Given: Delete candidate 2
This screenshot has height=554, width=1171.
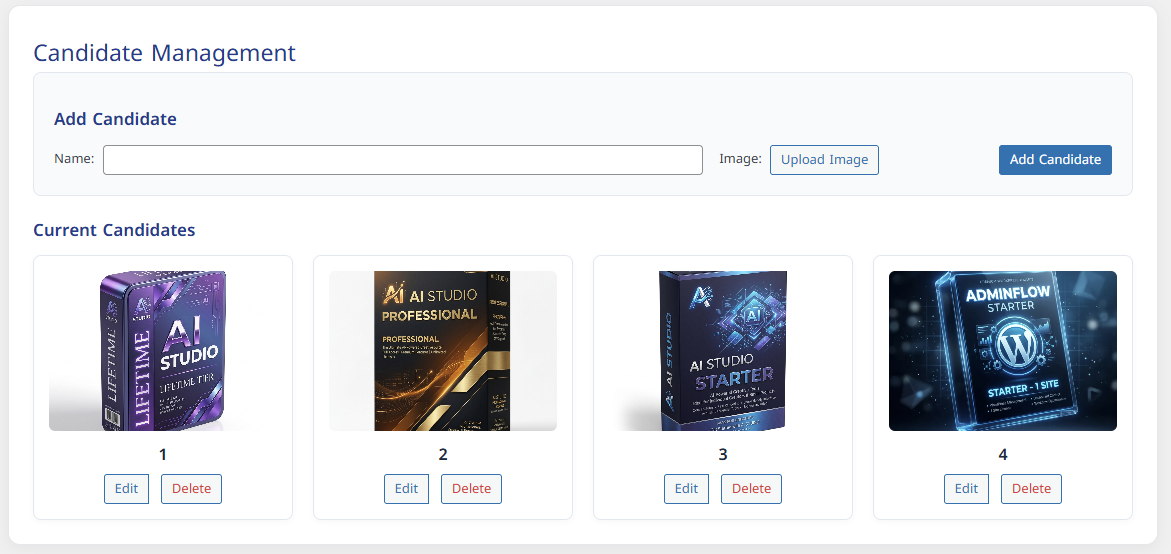Looking at the screenshot, I should (x=471, y=489).
